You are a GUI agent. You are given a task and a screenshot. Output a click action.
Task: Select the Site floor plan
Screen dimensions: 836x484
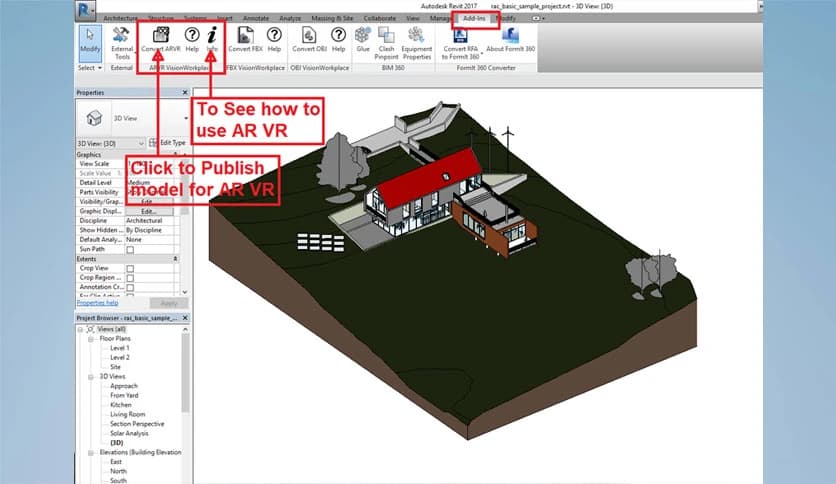115,367
